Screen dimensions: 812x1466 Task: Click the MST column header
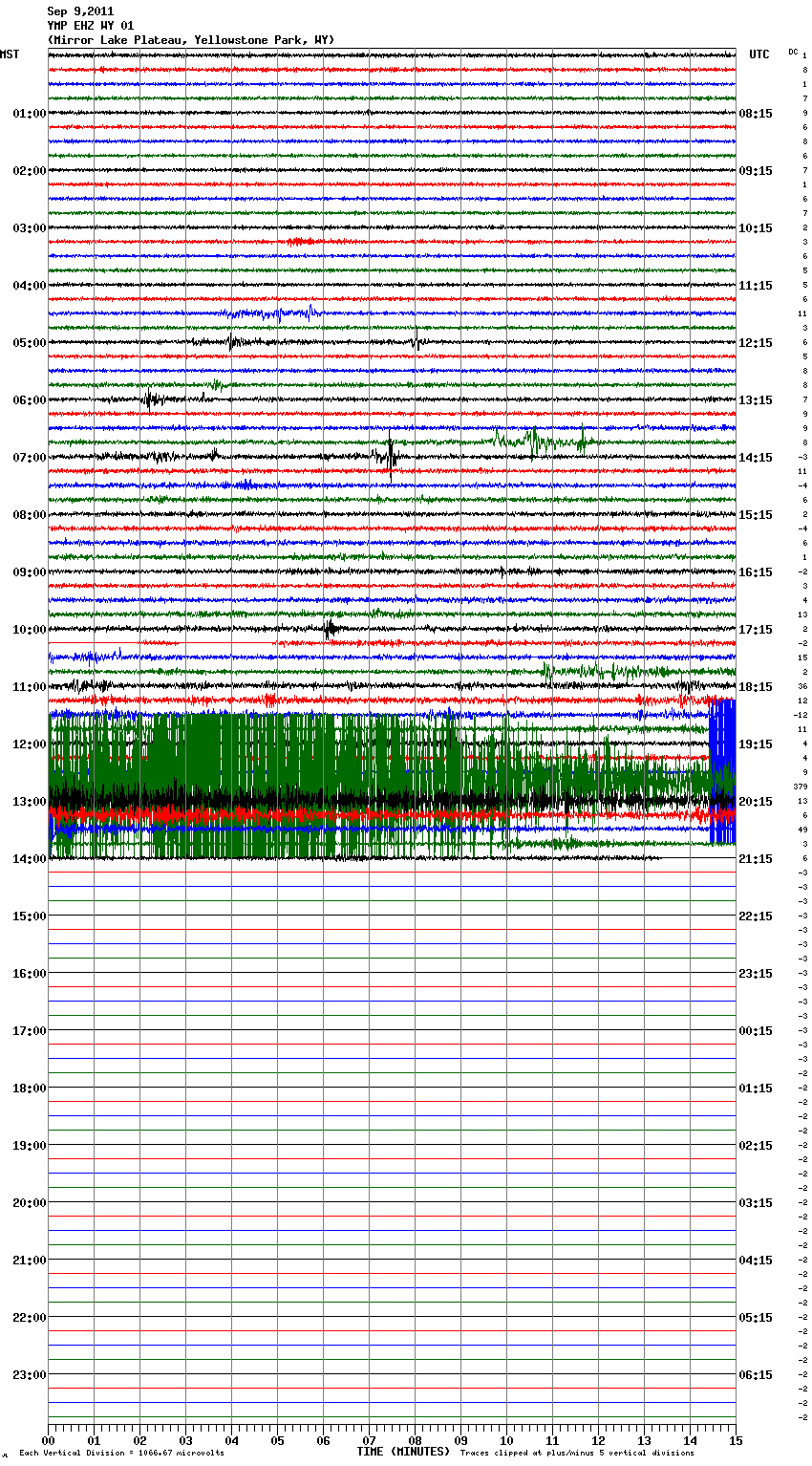click(x=10, y=54)
